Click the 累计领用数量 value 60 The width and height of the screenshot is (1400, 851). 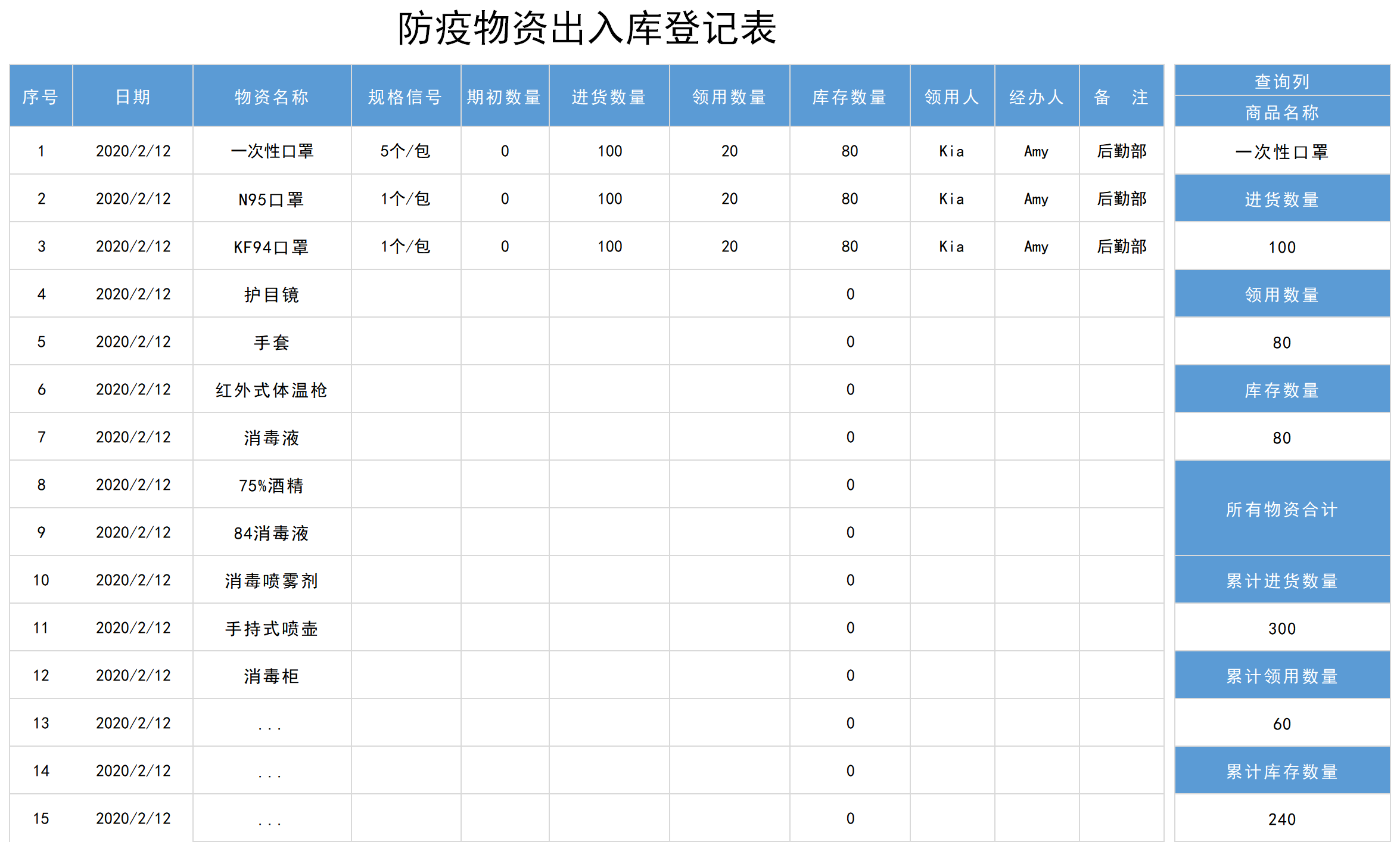(x=1281, y=723)
